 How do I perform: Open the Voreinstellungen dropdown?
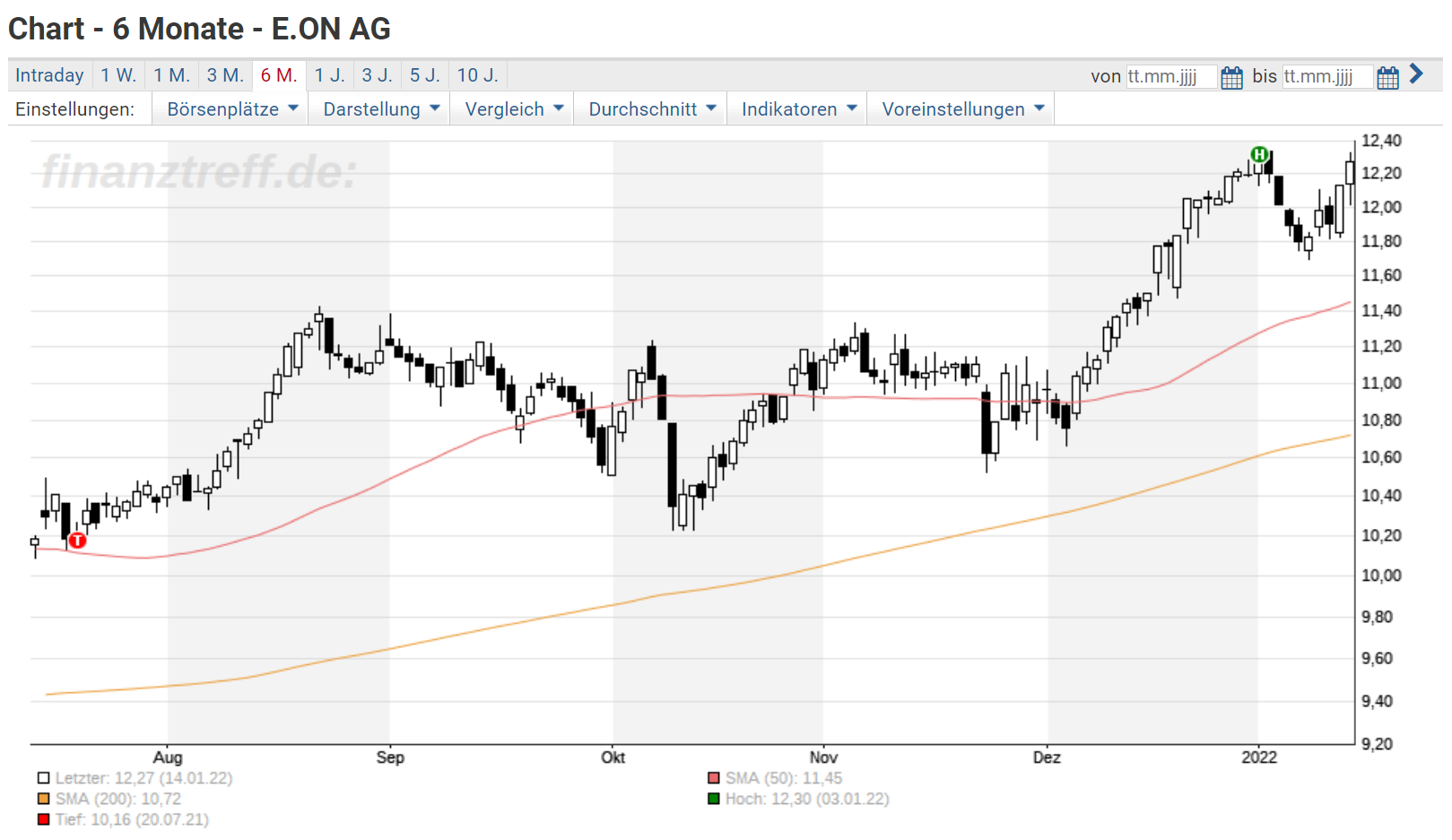click(961, 109)
